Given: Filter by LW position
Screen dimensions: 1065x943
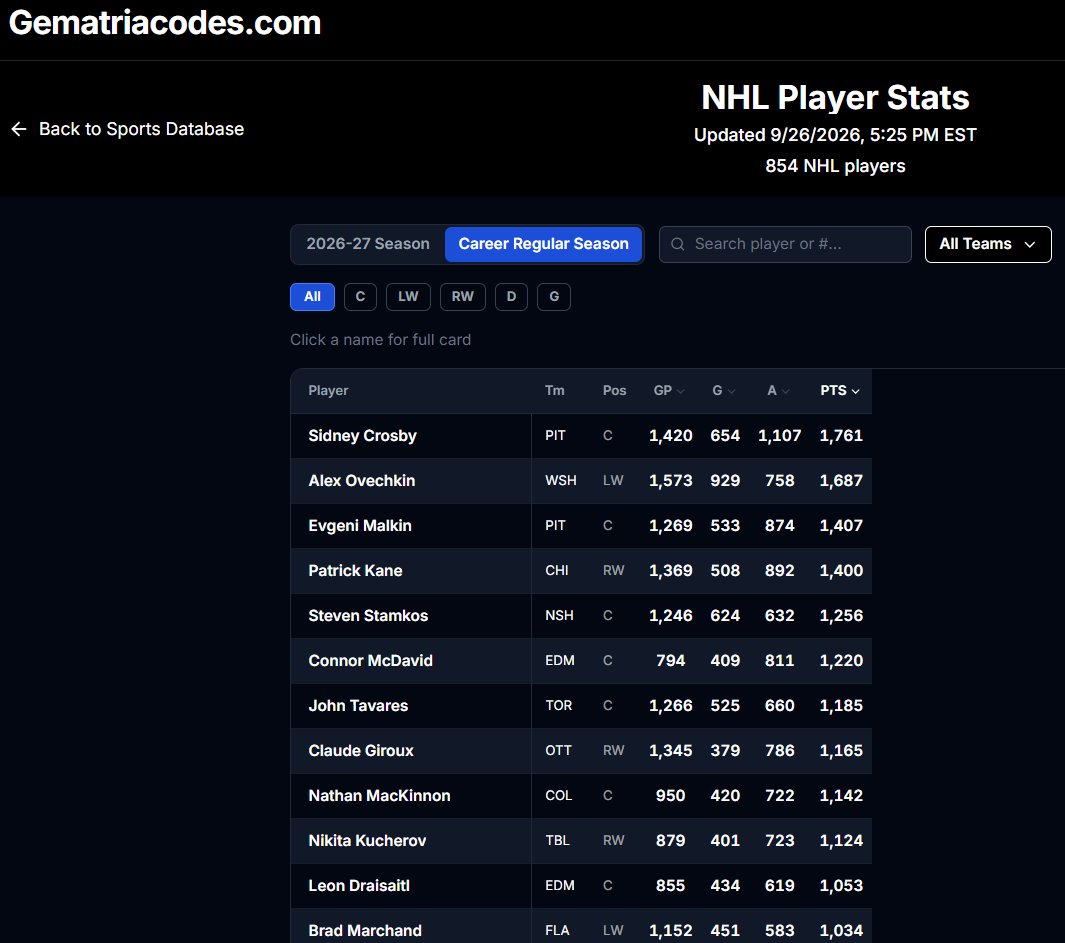Looking at the screenshot, I should pos(408,297).
